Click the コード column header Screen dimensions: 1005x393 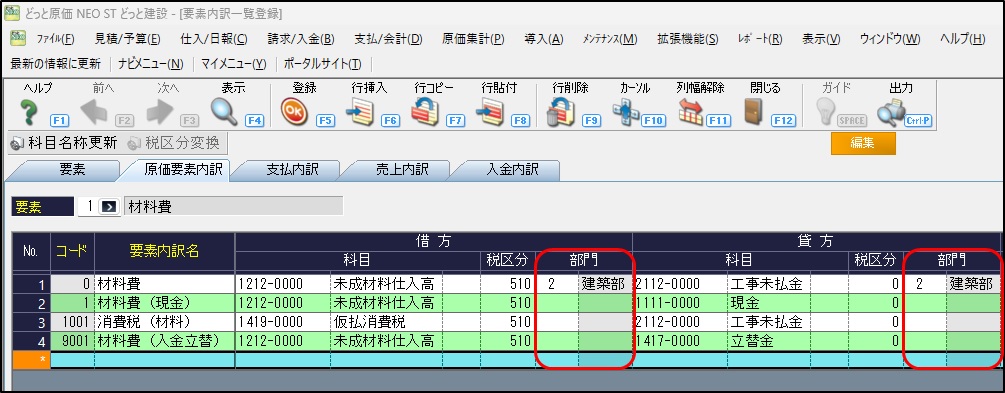[x=72, y=252]
